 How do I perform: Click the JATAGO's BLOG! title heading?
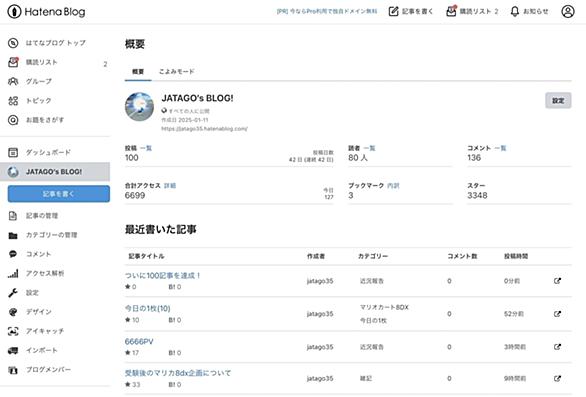click(197, 98)
